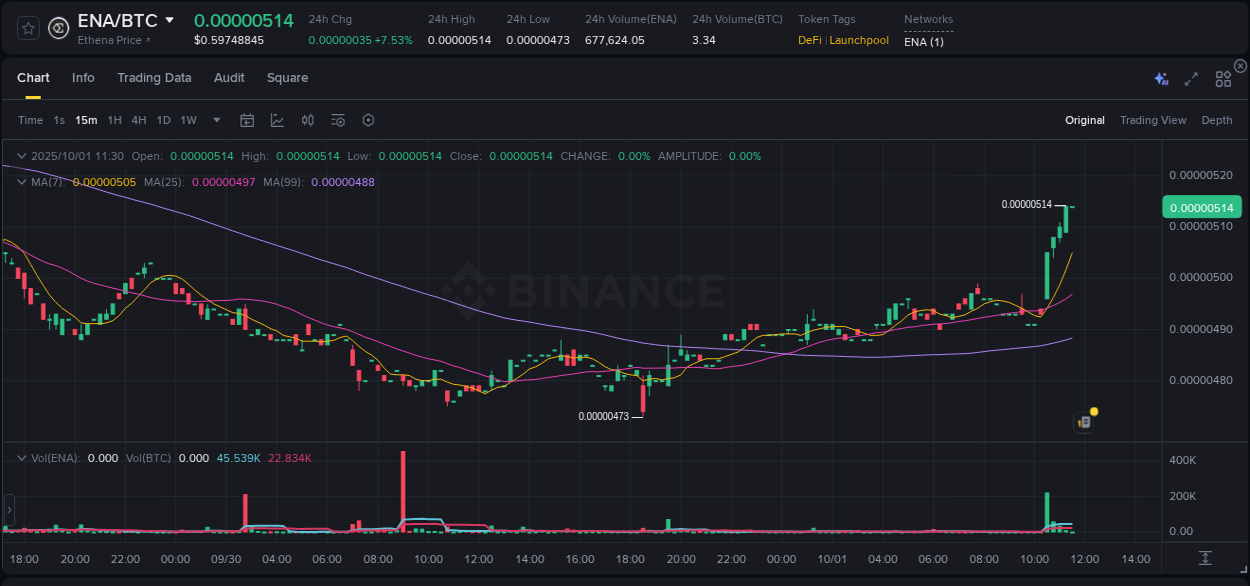Open the widget layout grid icon
This screenshot has height=586, width=1250.
pyautogui.click(x=1222, y=77)
